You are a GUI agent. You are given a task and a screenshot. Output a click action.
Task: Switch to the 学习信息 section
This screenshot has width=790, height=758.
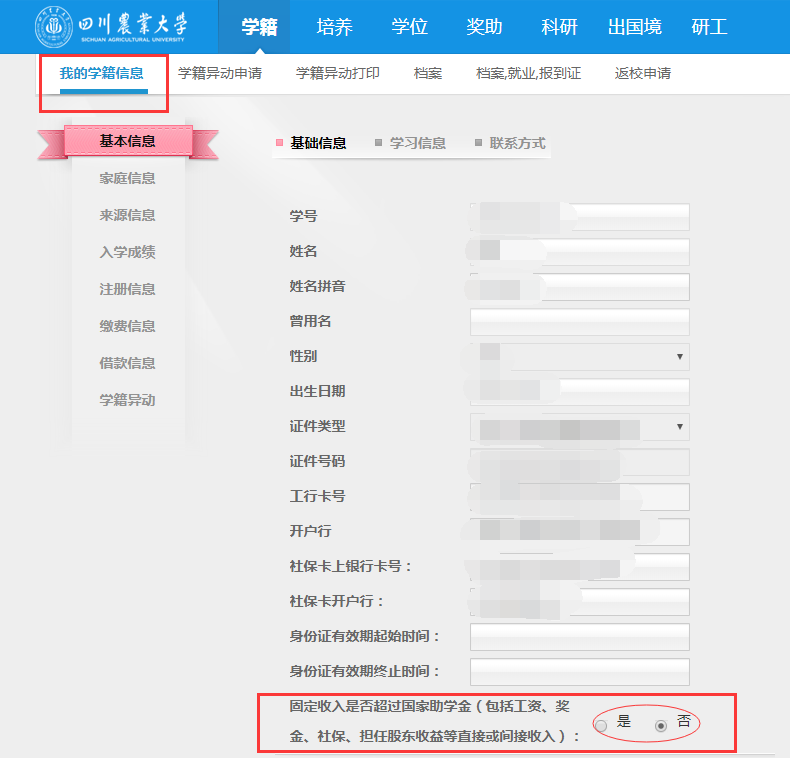pyautogui.click(x=417, y=143)
